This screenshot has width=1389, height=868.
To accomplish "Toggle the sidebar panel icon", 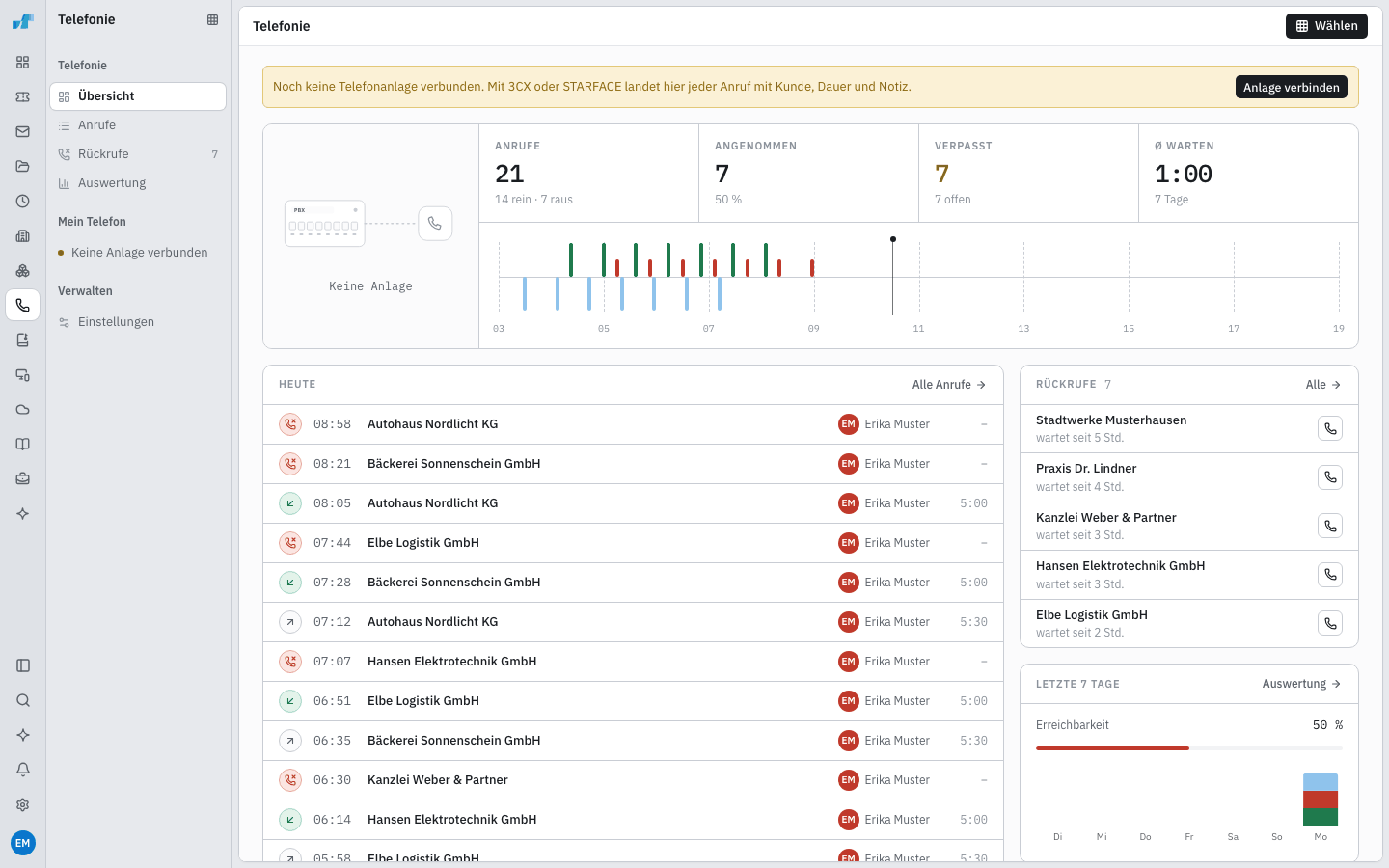I will [23, 665].
